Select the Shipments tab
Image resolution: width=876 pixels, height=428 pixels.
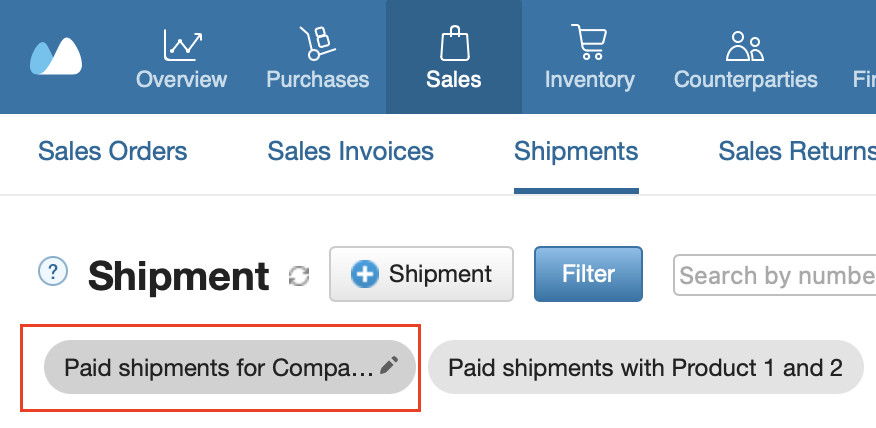pyautogui.click(x=576, y=151)
